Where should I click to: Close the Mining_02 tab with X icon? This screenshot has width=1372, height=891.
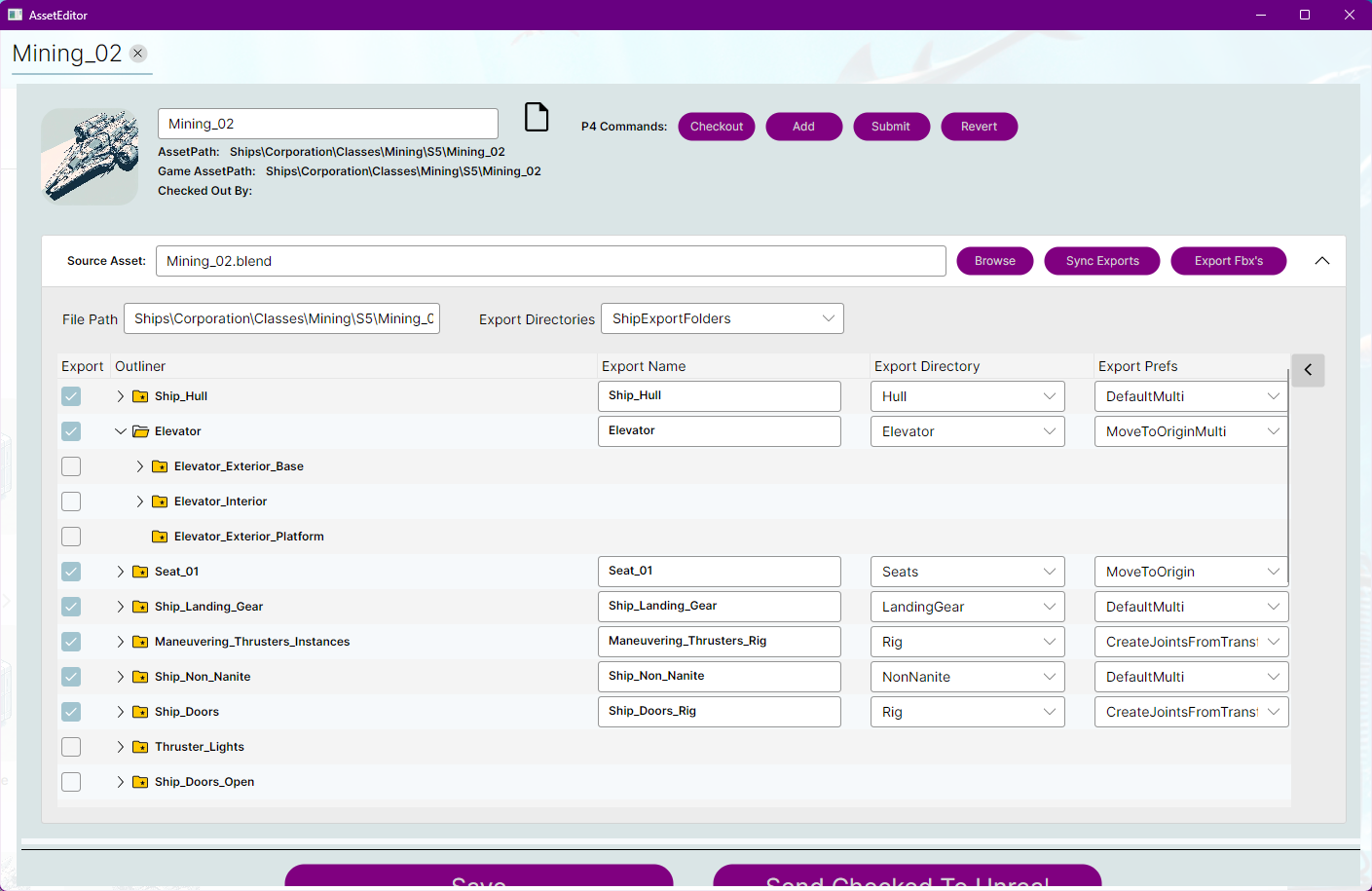[x=138, y=54]
